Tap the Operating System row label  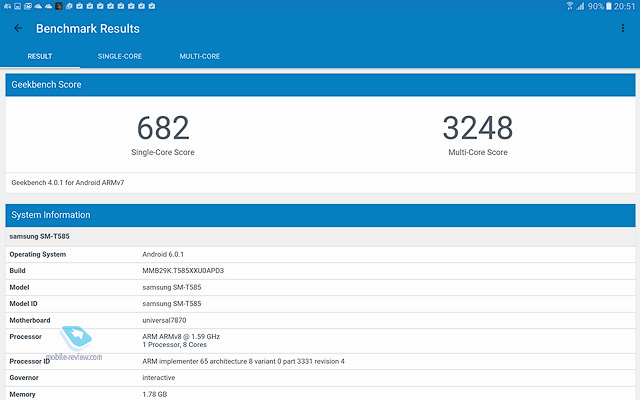tap(38, 254)
